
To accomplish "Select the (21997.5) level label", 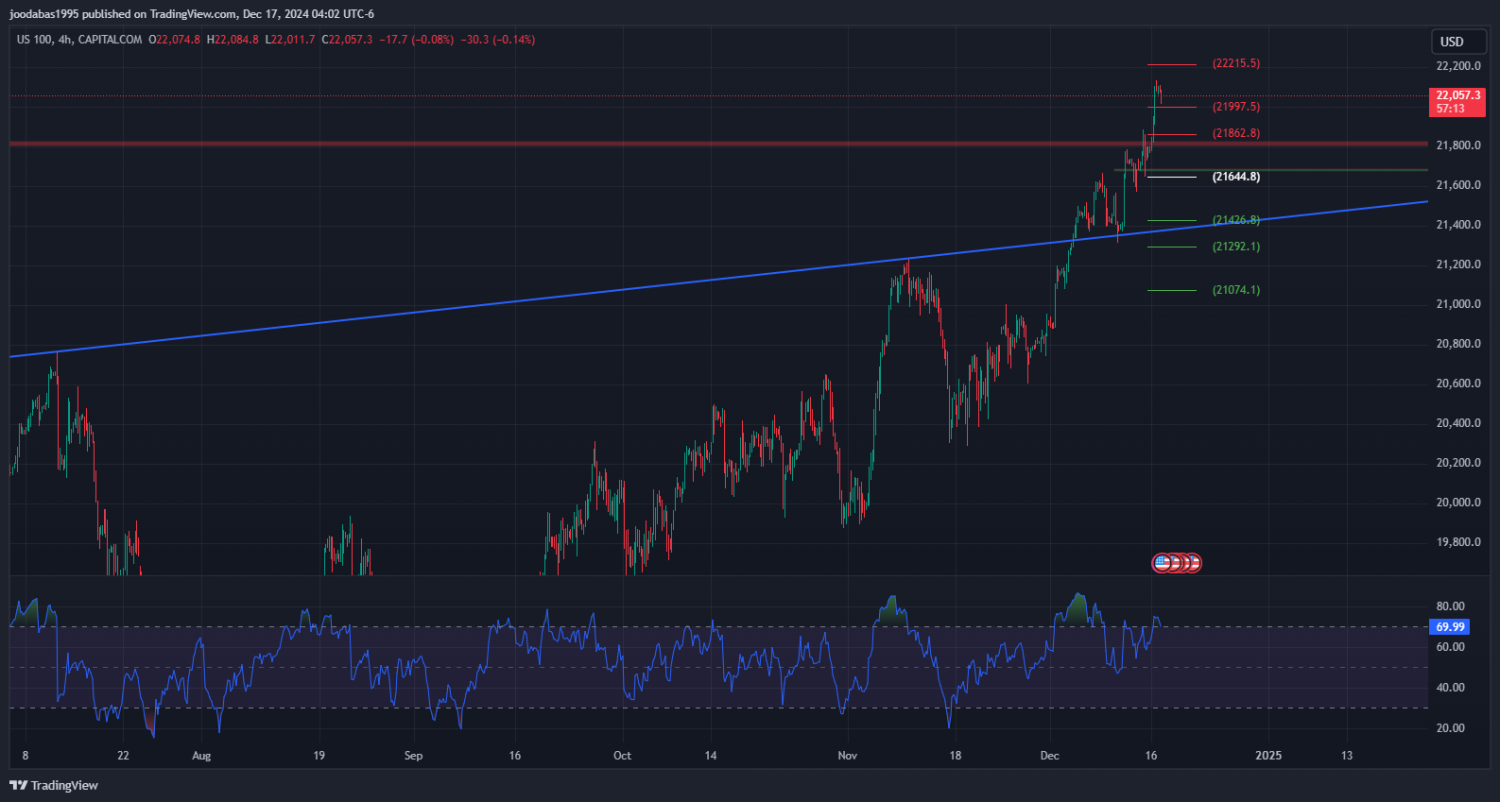I will coord(1235,106).
